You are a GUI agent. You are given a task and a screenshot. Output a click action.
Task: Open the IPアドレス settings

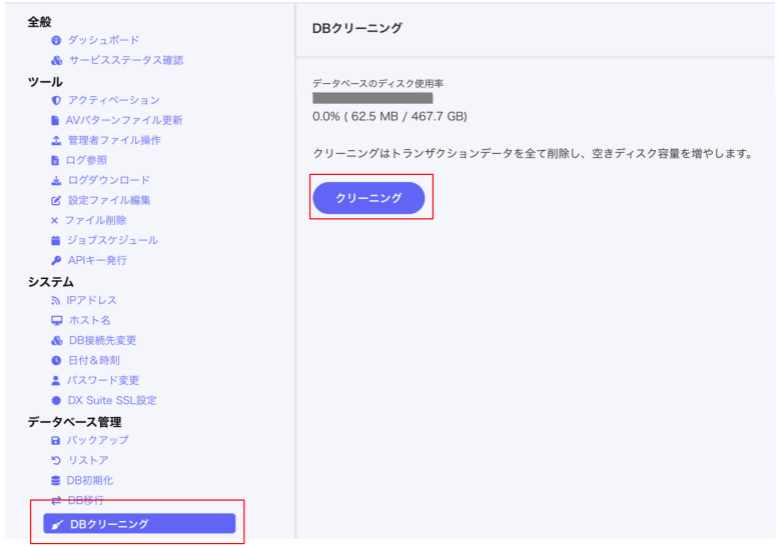pos(92,300)
